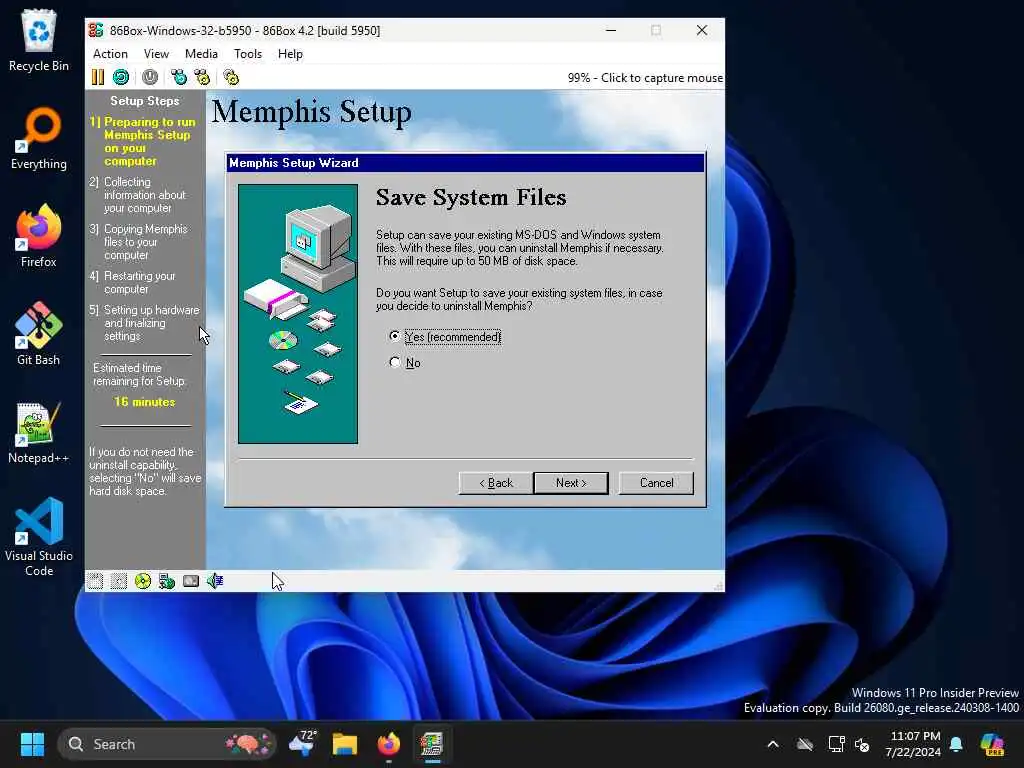Click the 86Box window title bar text
The width and height of the screenshot is (1024, 768).
point(245,31)
